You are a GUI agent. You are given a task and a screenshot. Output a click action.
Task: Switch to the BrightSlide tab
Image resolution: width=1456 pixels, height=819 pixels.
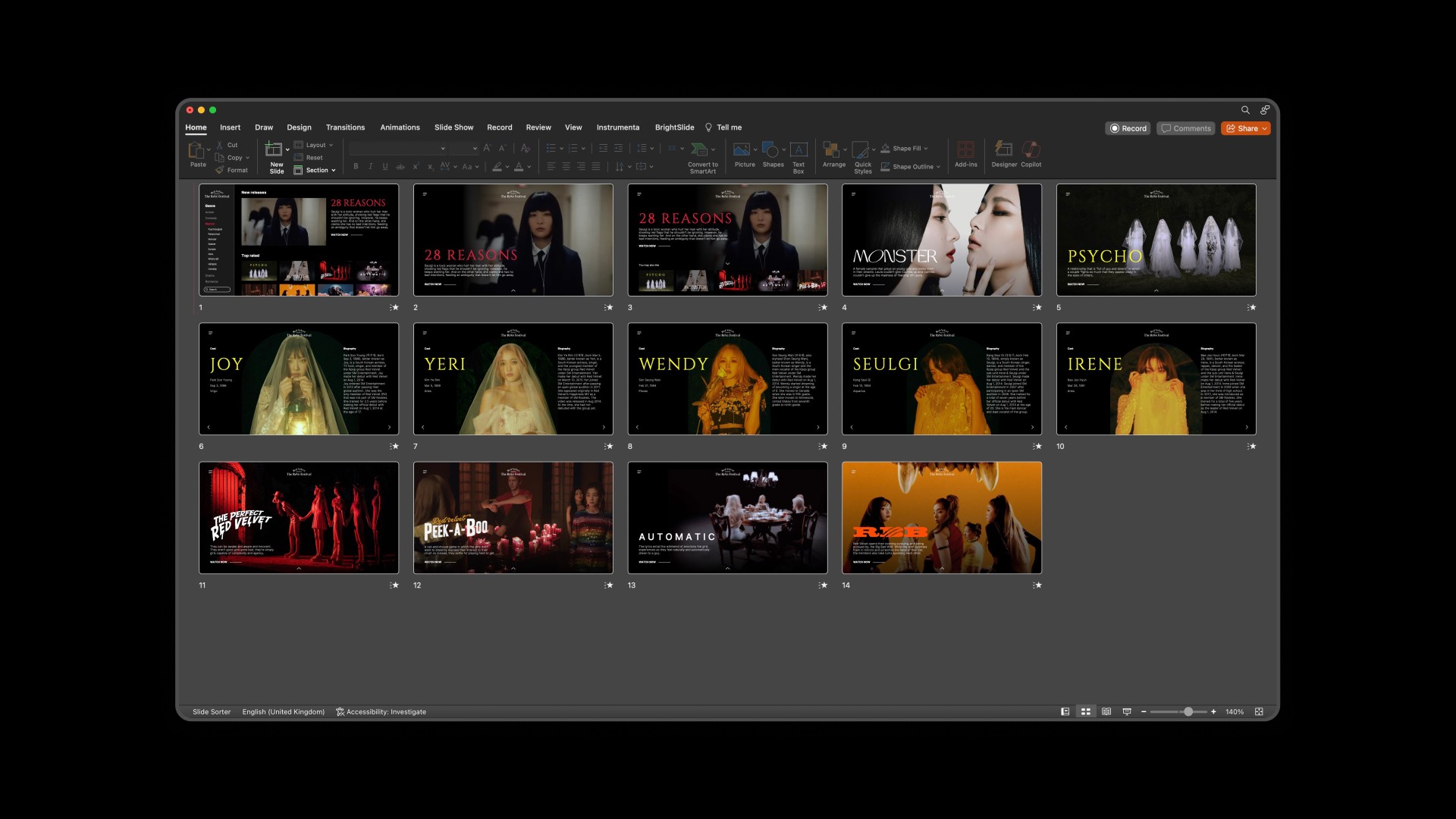tap(674, 127)
